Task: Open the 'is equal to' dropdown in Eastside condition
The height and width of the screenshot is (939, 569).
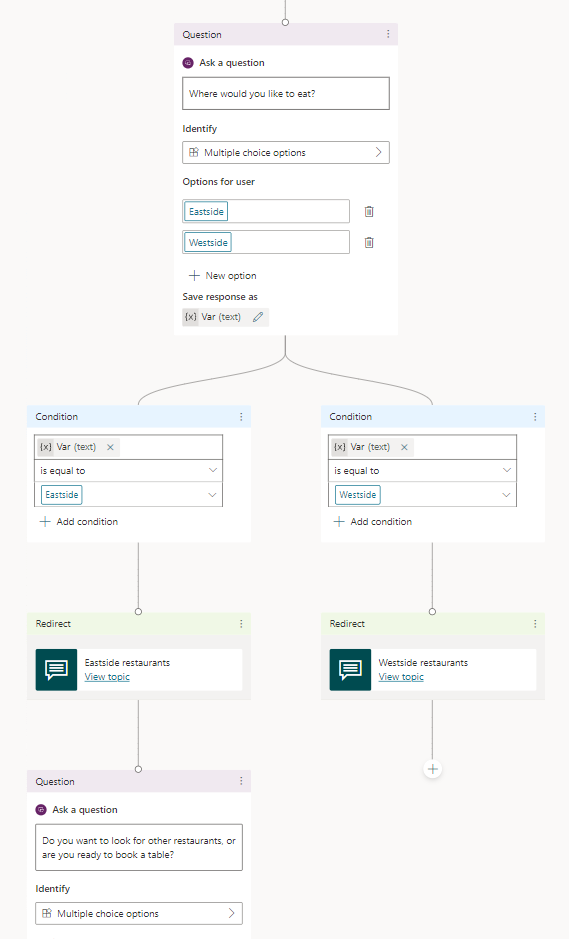Action: coord(128,471)
